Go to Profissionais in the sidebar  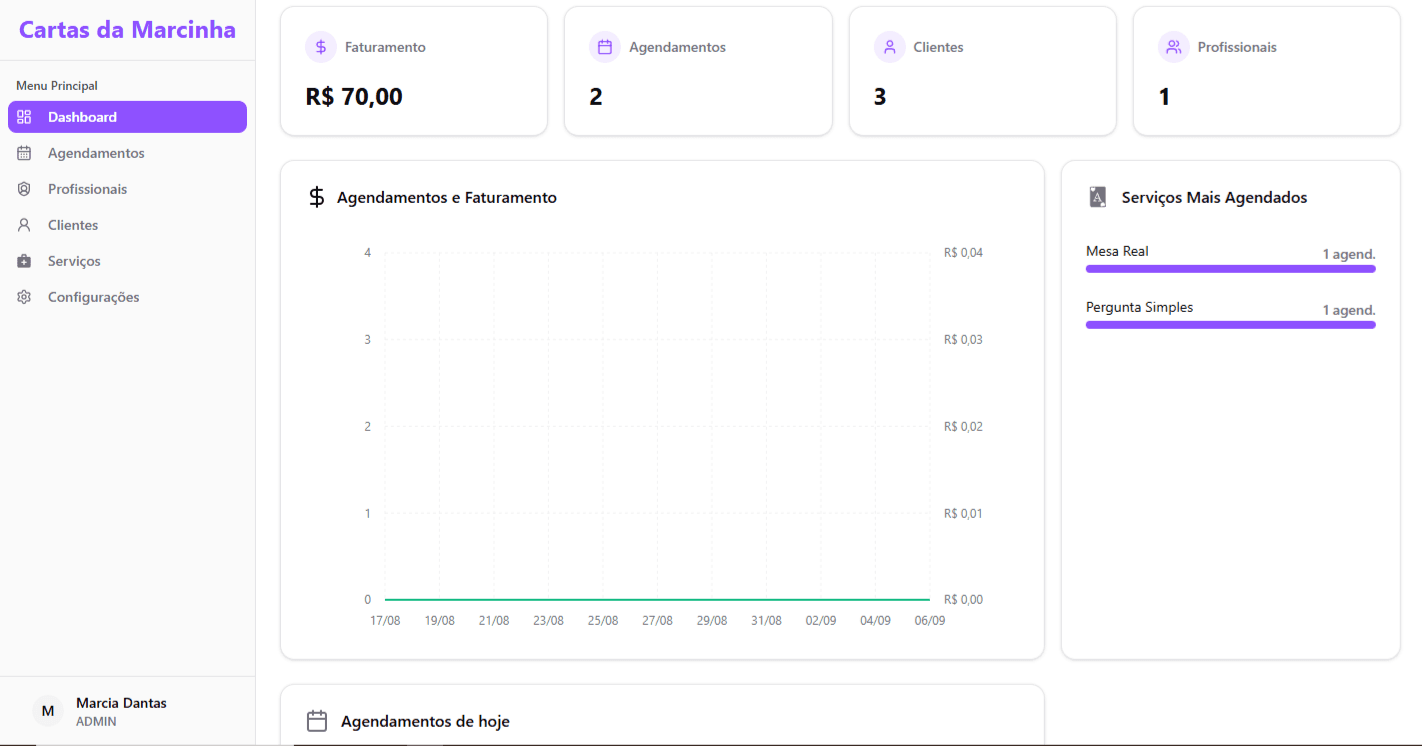87,189
